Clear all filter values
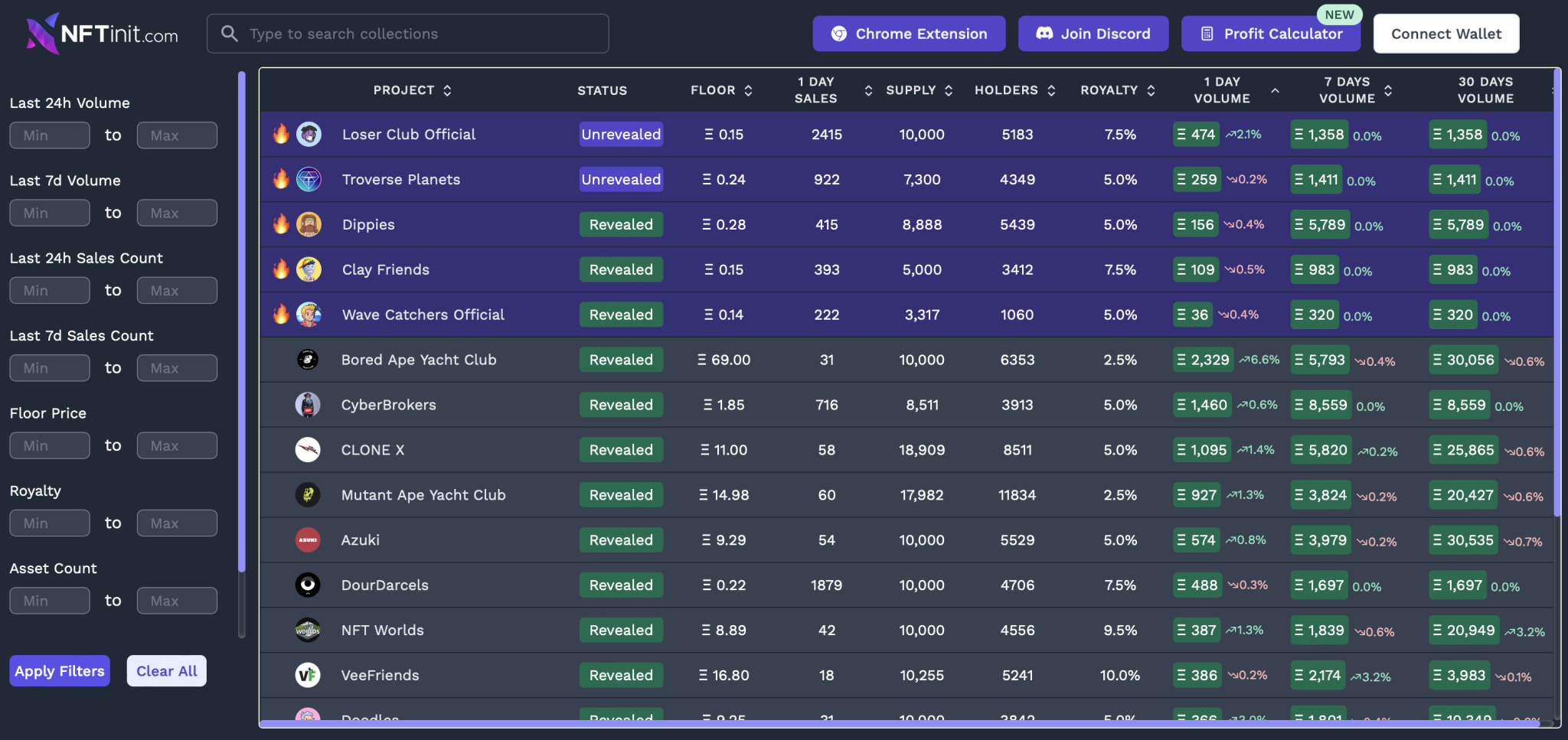 tap(166, 670)
